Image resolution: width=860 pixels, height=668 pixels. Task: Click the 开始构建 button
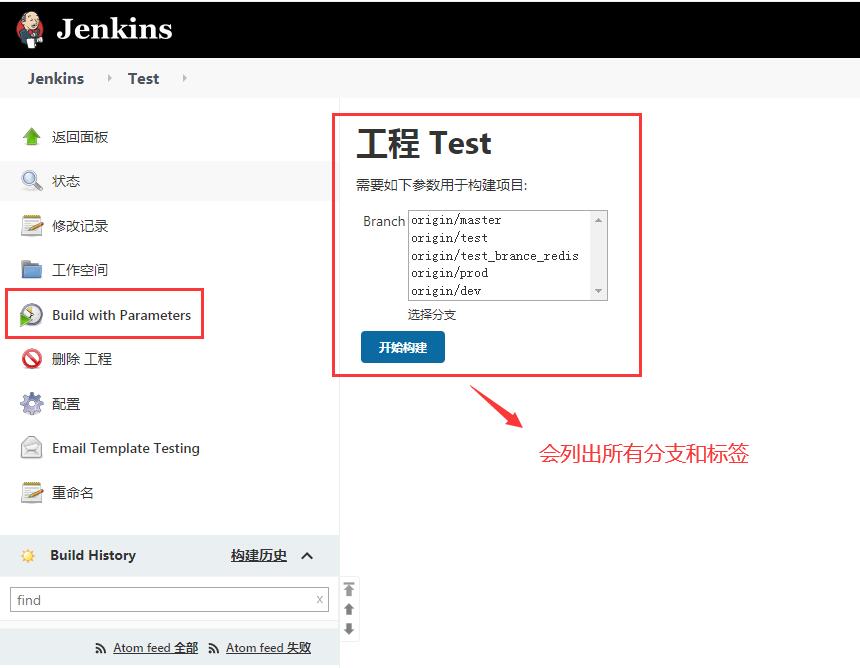tap(403, 347)
